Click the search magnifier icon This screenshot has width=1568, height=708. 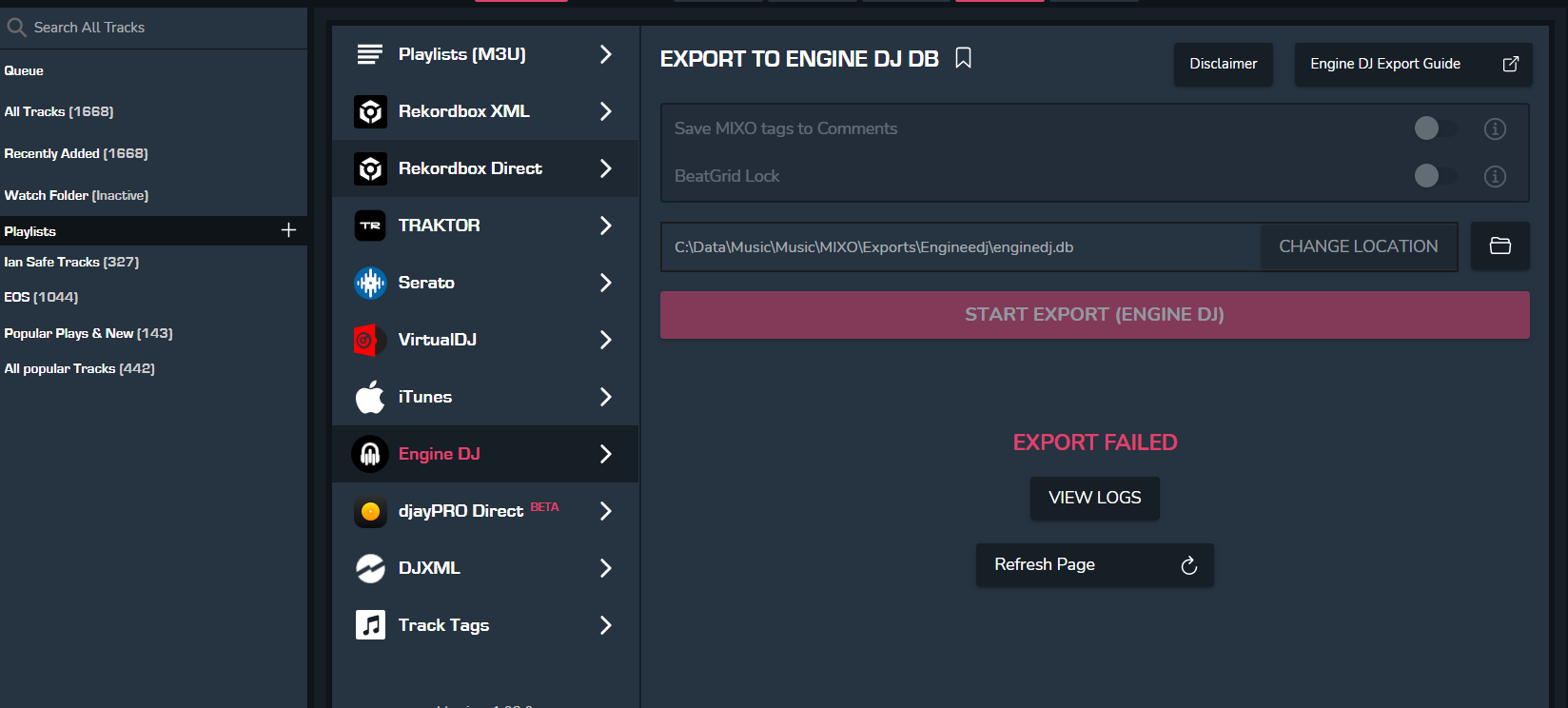click(16, 28)
